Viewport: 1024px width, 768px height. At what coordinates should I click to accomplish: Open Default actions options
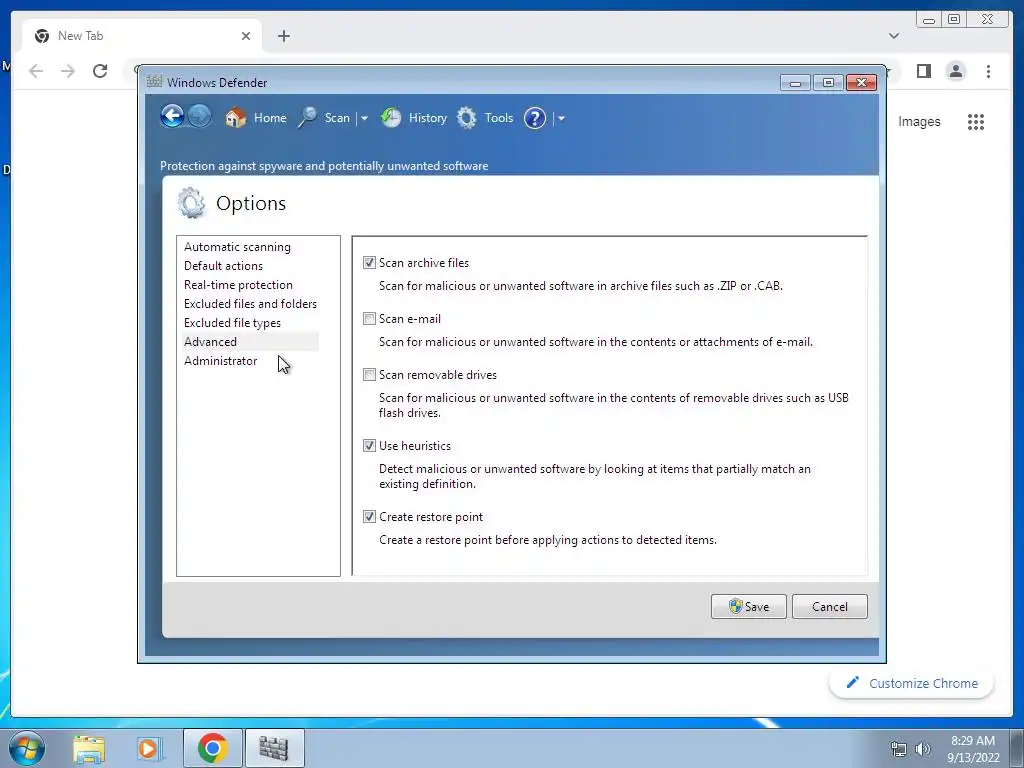223,266
